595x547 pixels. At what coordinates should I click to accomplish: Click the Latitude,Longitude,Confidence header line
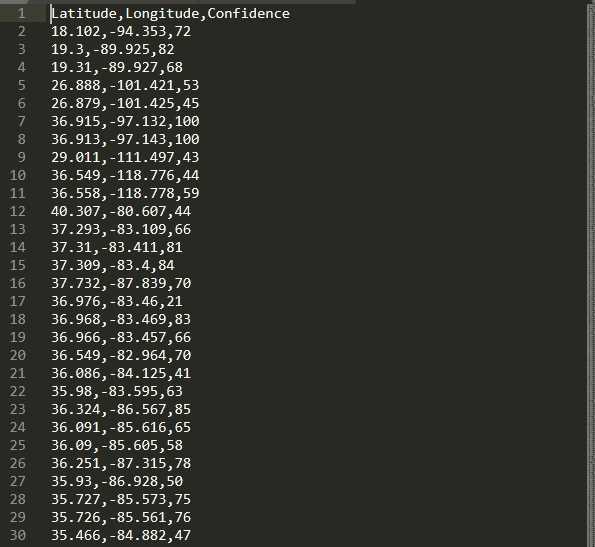tap(170, 14)
